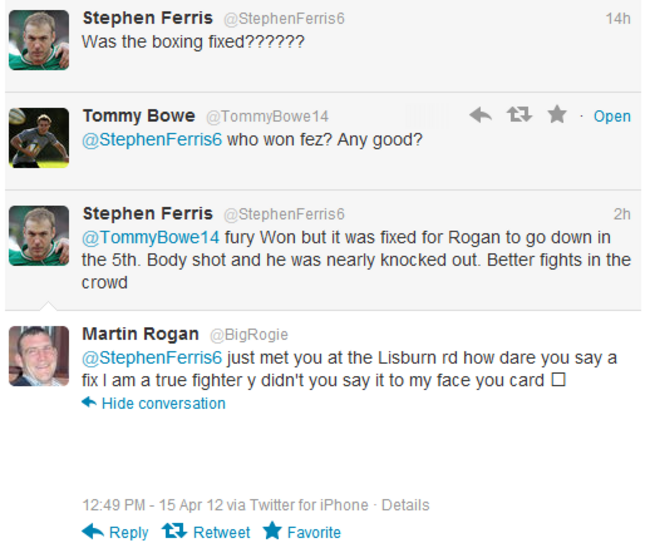The height and width of the screenshot is (548, 650).
Task: Click the Reply arrow icon below Martin Rogan's tweet
Action: click(92, 531)
